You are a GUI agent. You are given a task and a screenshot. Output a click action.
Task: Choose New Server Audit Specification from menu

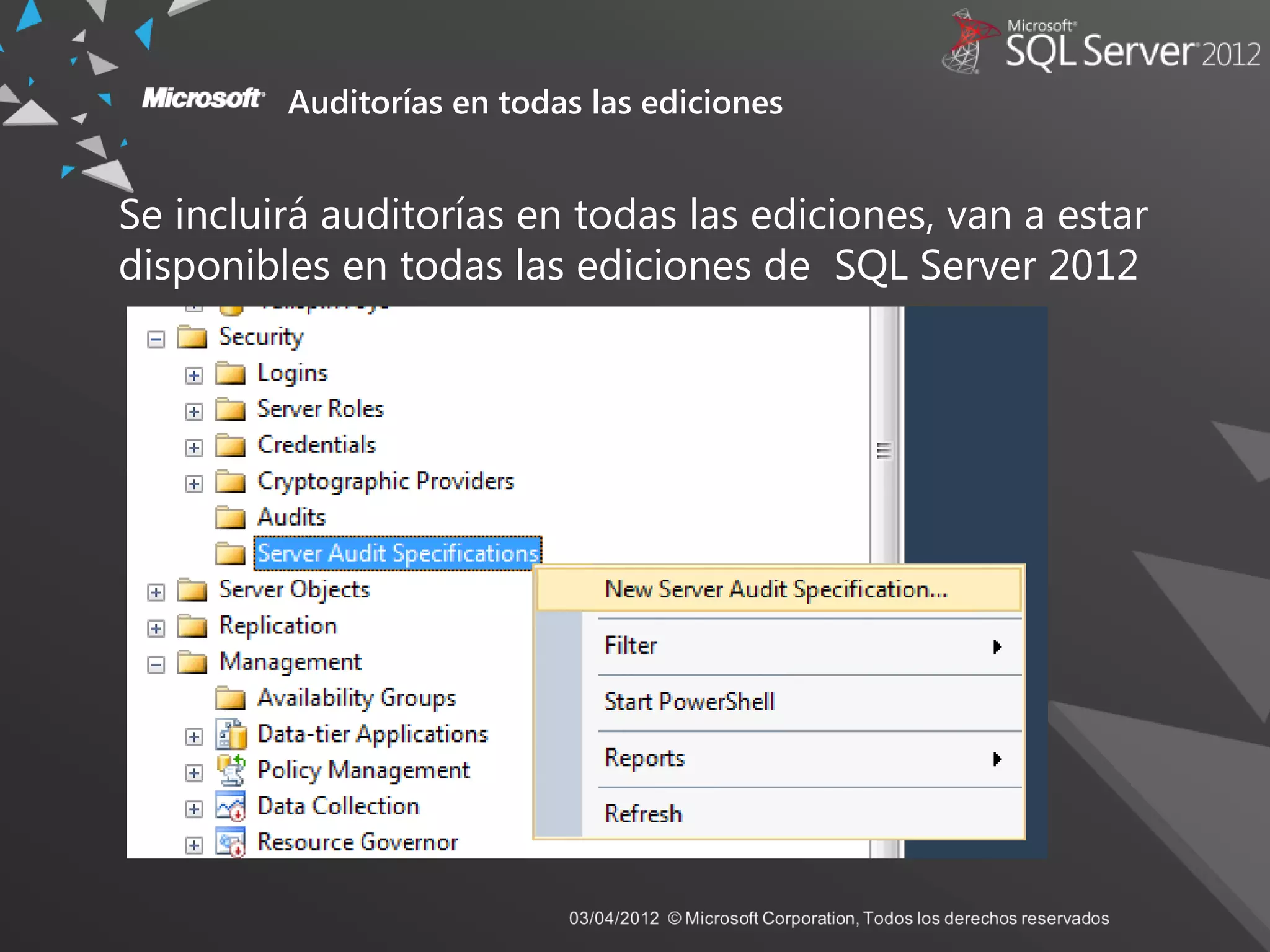pos(779,589)
